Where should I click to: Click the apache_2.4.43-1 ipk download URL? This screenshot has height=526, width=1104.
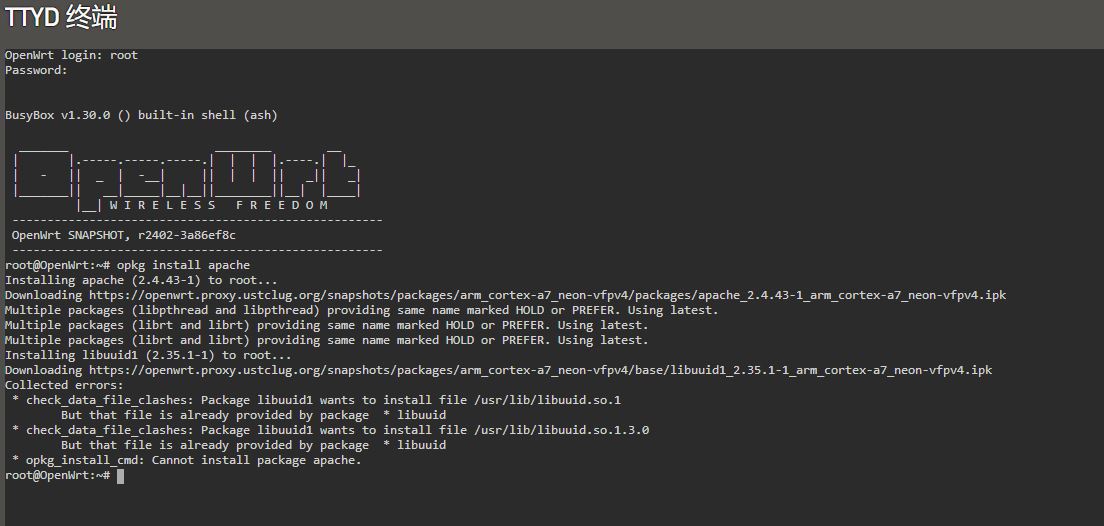pyautogui.click(x=547, y=295)
